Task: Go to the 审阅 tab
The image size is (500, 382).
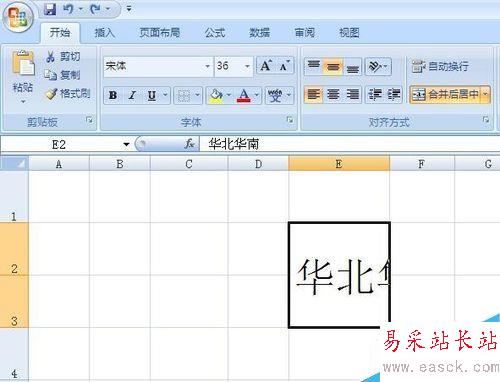Action: coord(304,33)
